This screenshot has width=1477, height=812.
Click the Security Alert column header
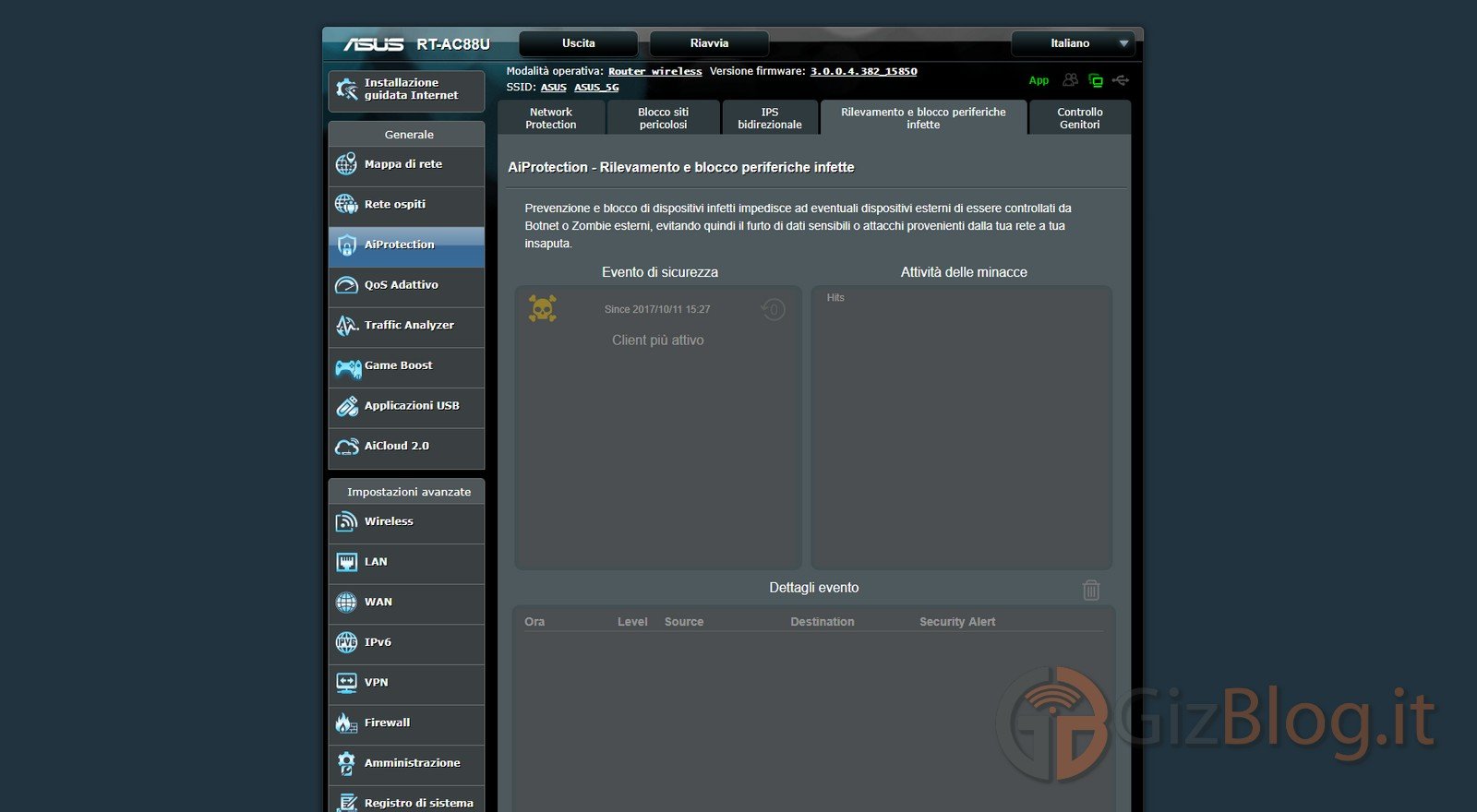point(957,622)
